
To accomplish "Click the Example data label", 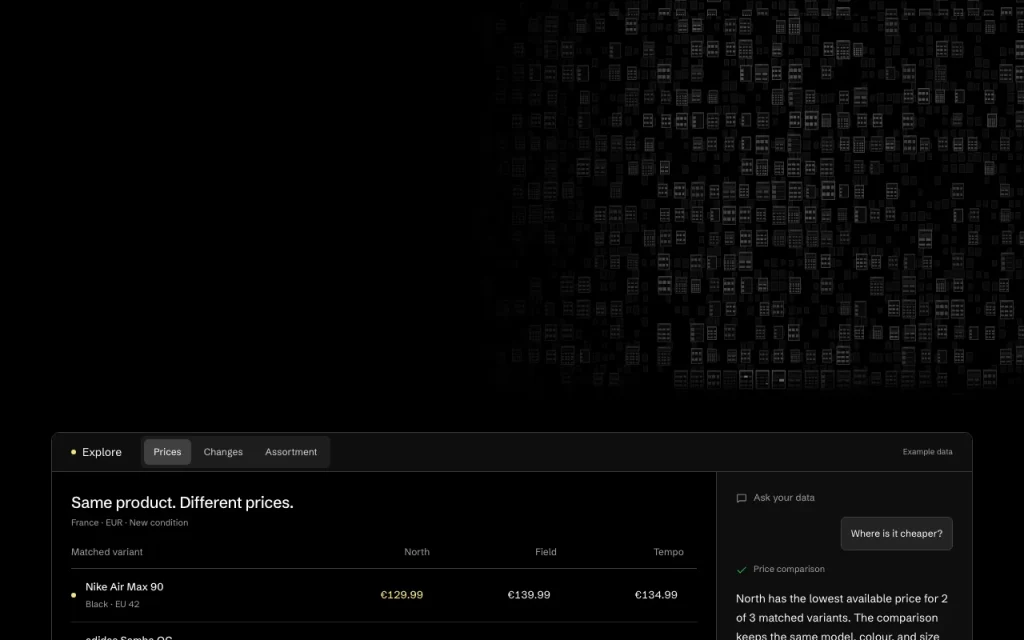I will [927, 452].
